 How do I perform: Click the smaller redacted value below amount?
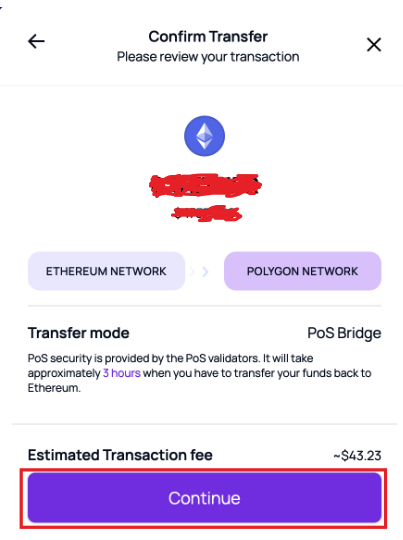coord(206,213)
